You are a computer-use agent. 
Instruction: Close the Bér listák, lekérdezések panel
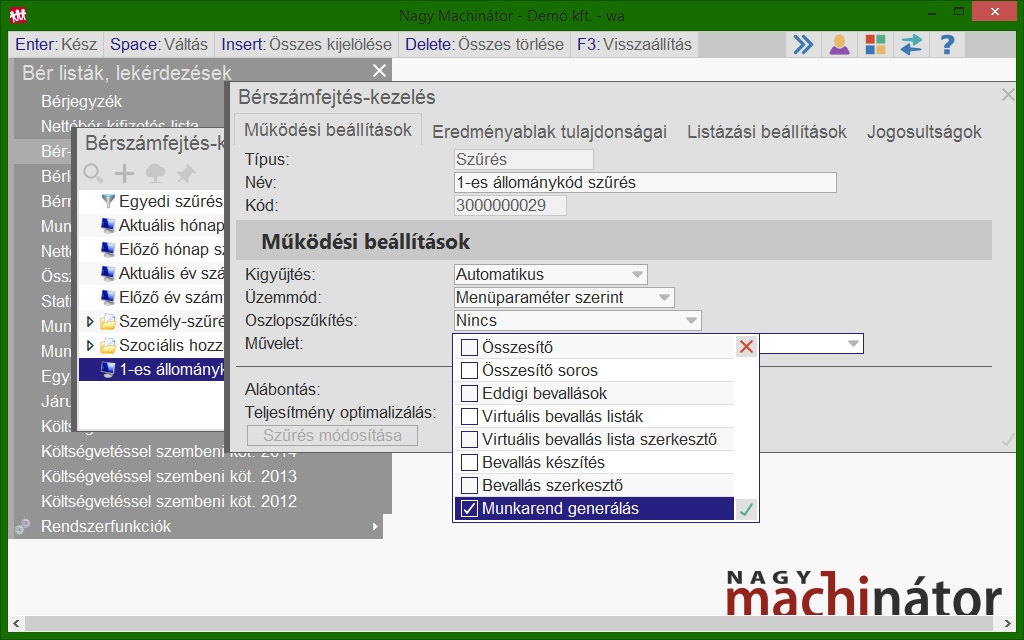(x=379, y=71)
